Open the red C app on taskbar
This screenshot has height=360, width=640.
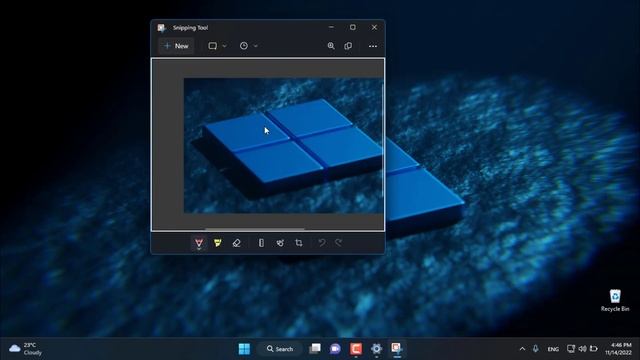(356, 349)
